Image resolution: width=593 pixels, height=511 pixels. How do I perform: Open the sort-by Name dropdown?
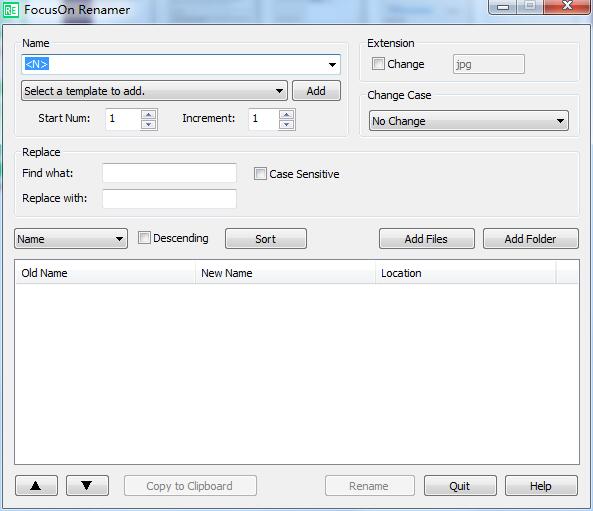click(71, 239)
